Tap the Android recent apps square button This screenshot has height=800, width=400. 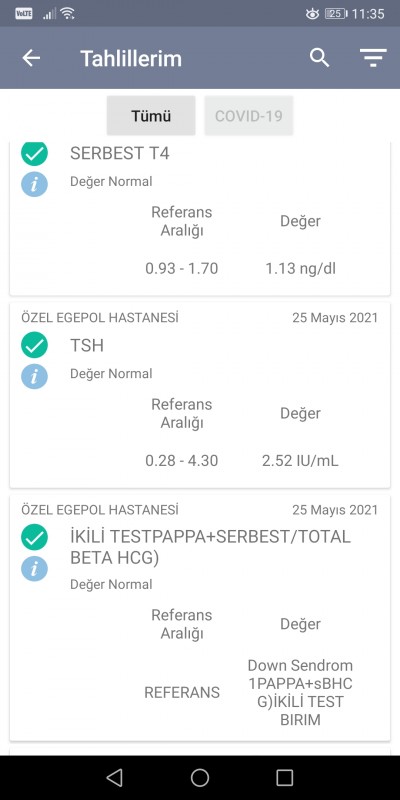pos(285,778)
